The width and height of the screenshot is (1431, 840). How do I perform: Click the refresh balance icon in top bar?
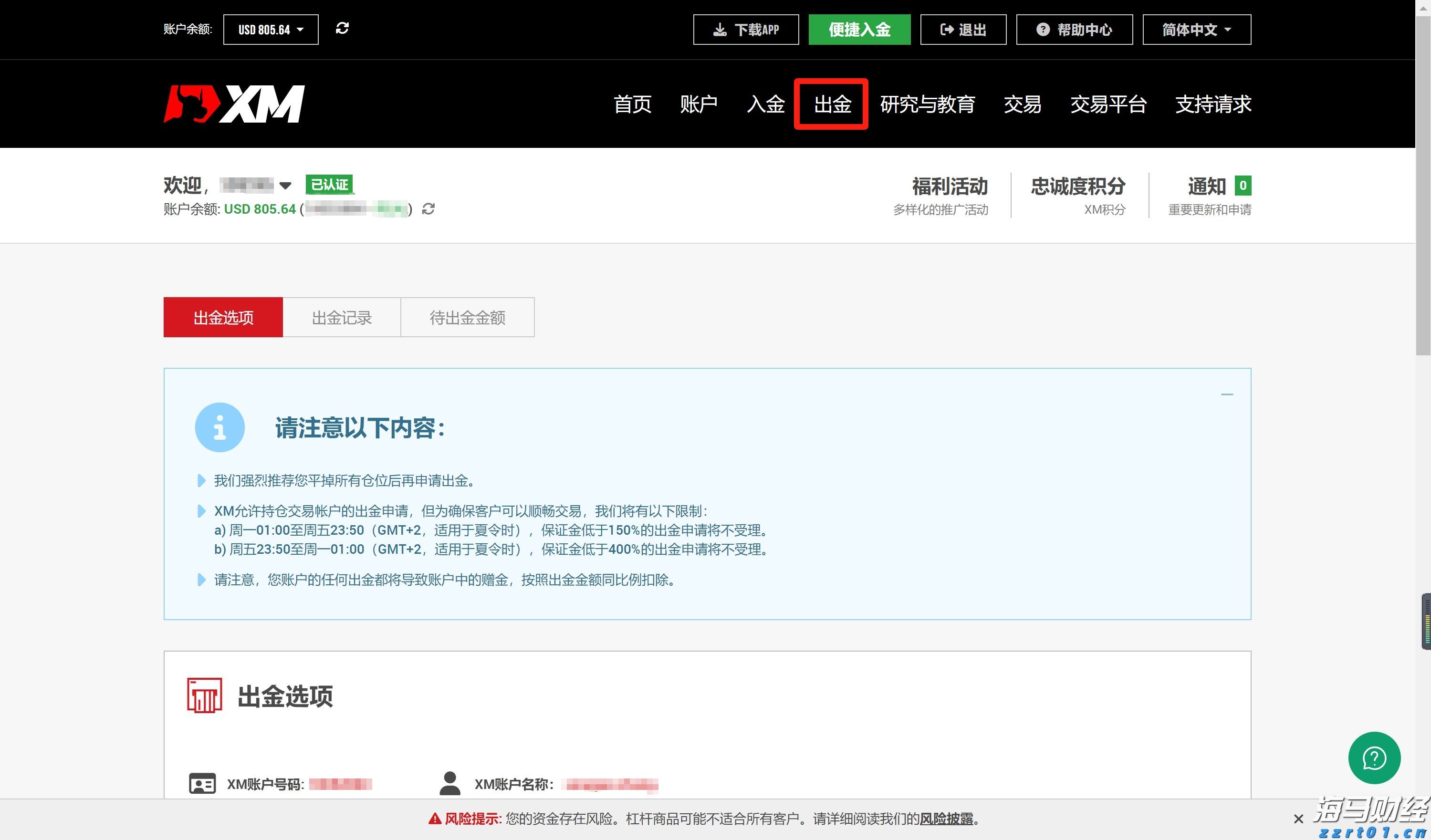coord(343,28)
